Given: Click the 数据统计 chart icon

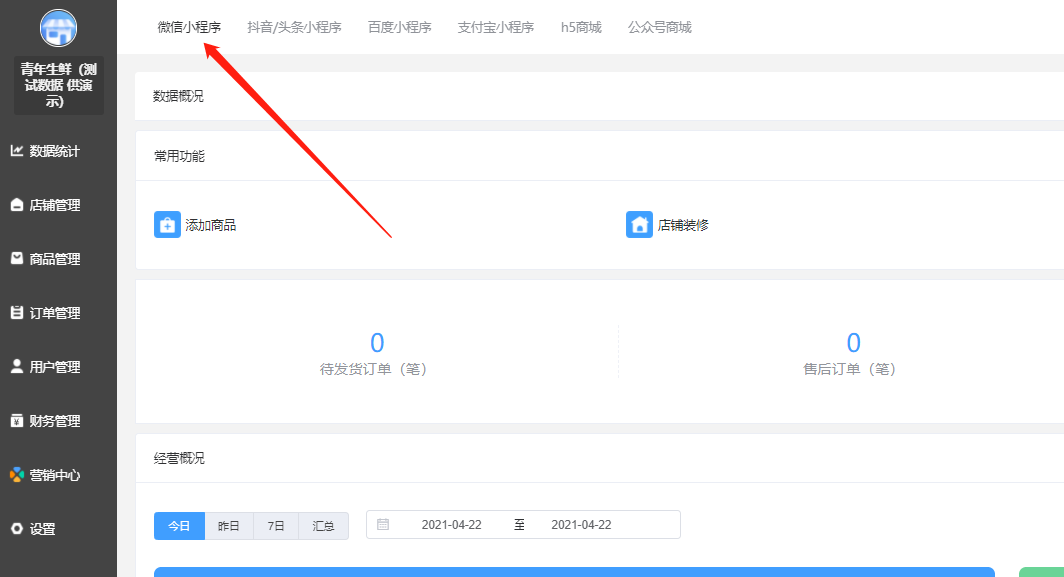Looking at the screenshot, I should (x=17, y=151).
